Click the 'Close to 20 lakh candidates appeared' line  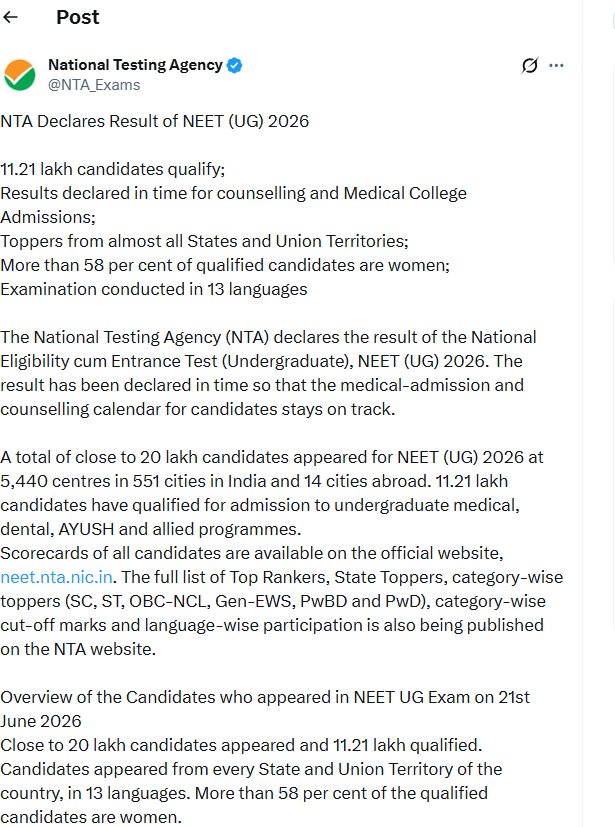click(x=242, y=745)
